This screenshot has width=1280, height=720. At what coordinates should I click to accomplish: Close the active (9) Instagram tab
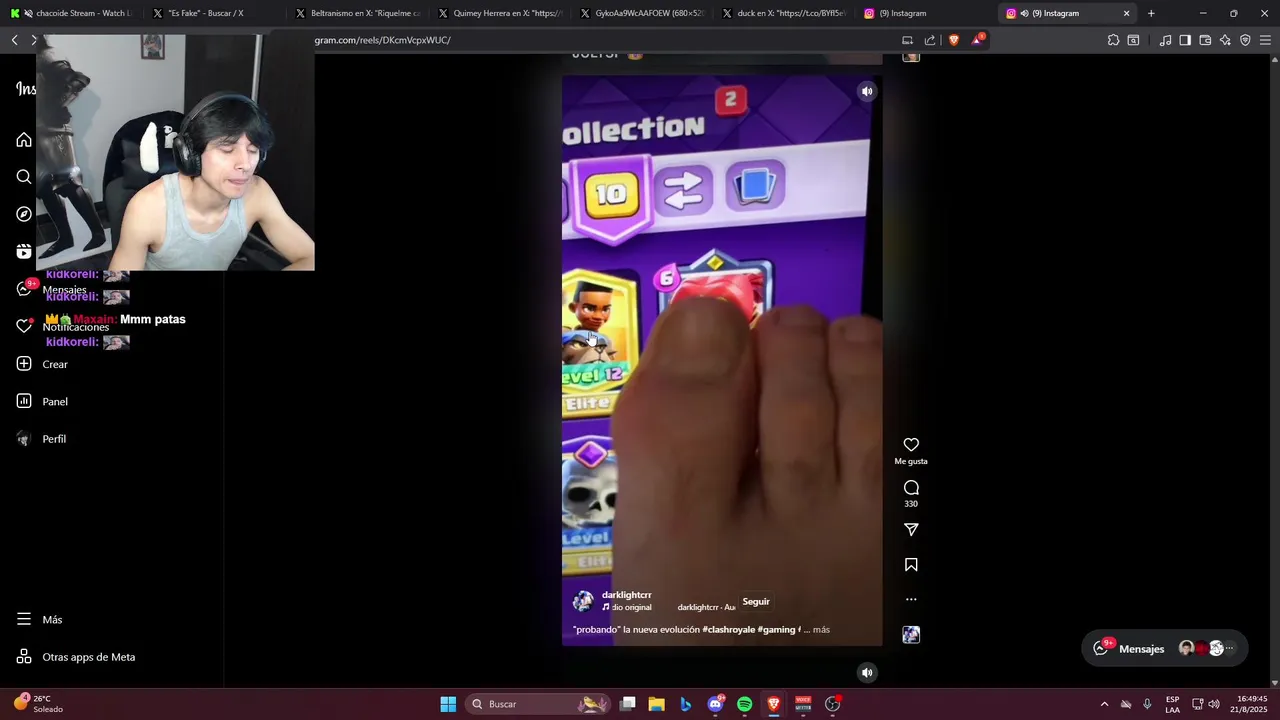pos(1126,13)
